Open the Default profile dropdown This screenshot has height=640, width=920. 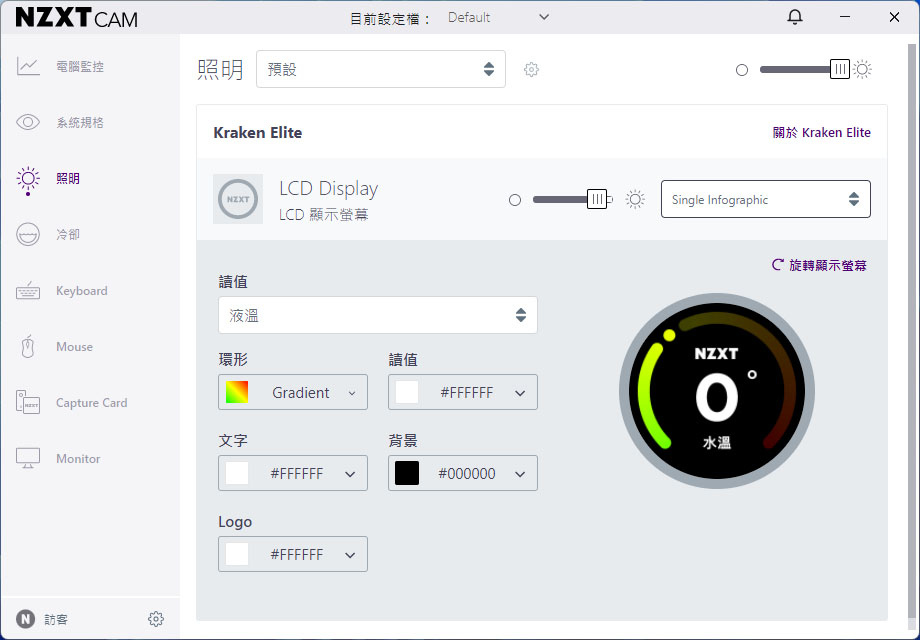point(499,18)
